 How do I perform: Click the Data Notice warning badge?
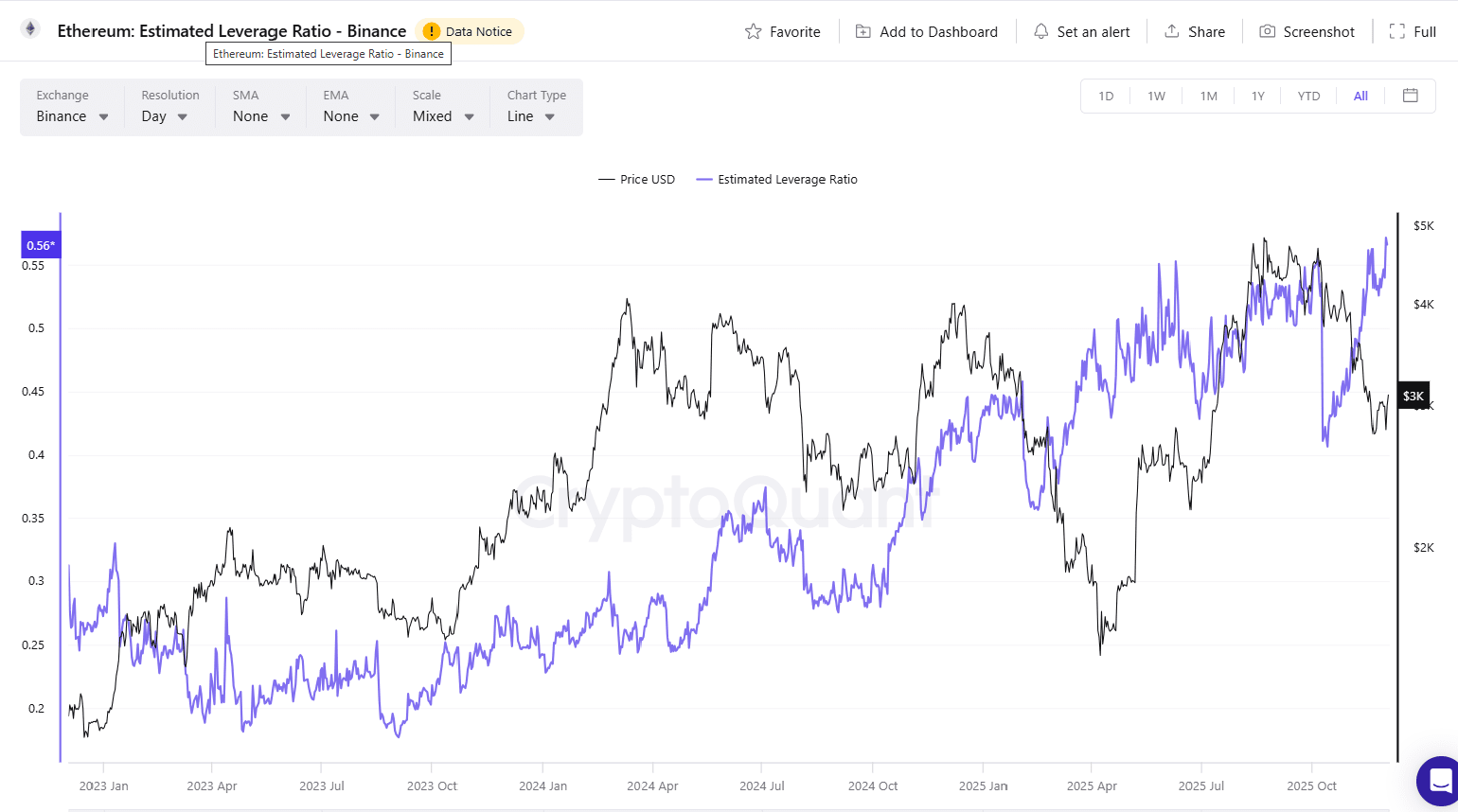[x=470, y=30]
